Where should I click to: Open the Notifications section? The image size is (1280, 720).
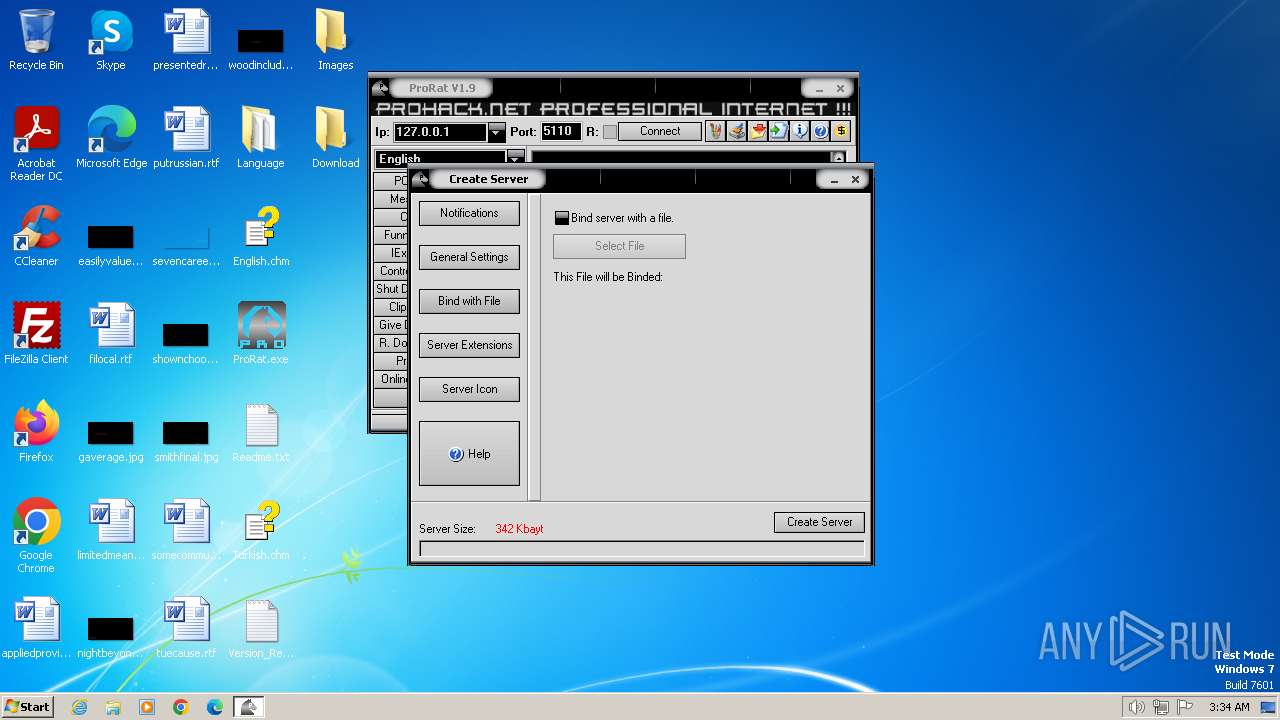pyautogui.click(x=469, y=213)
